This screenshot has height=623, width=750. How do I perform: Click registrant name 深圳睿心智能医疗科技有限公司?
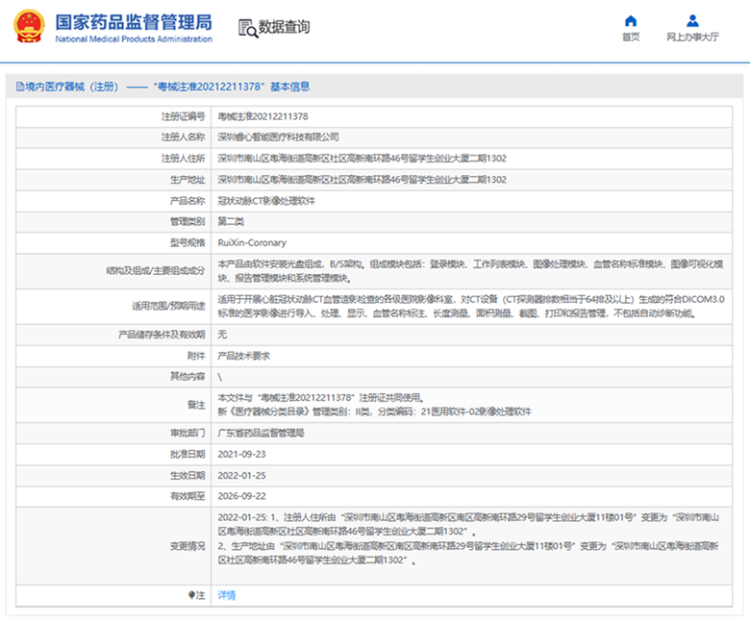(x=278, y=137)
